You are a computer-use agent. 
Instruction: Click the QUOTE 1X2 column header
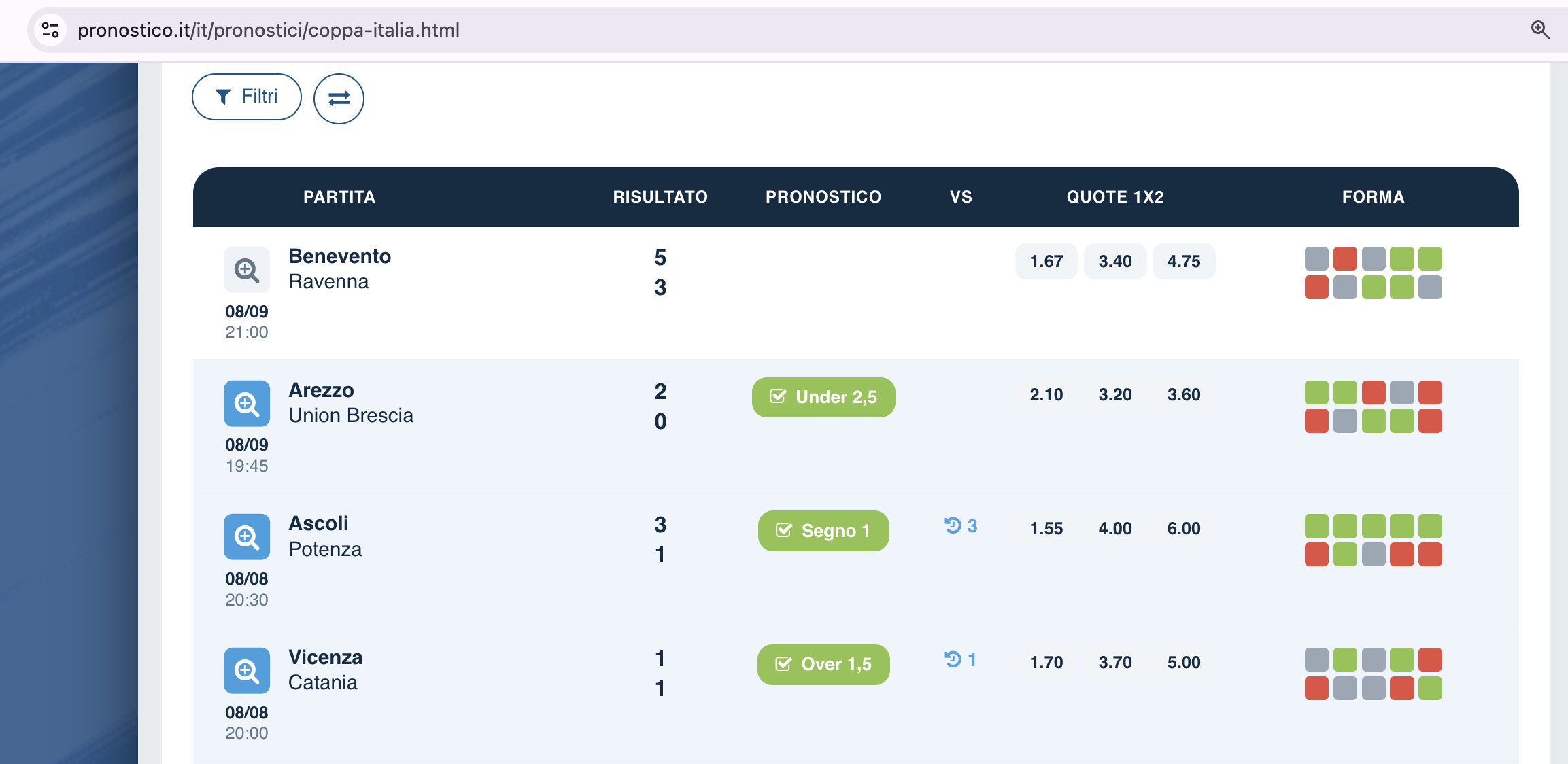pyautogui.click(x=1115, y=197)
